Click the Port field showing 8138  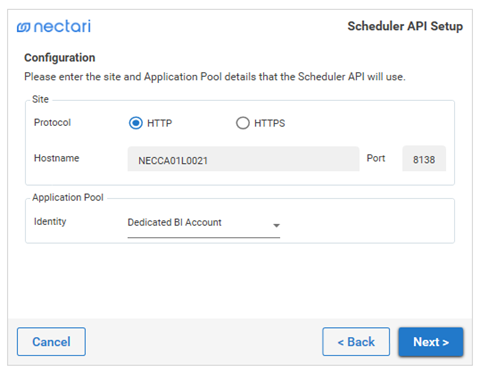point(424,159)
